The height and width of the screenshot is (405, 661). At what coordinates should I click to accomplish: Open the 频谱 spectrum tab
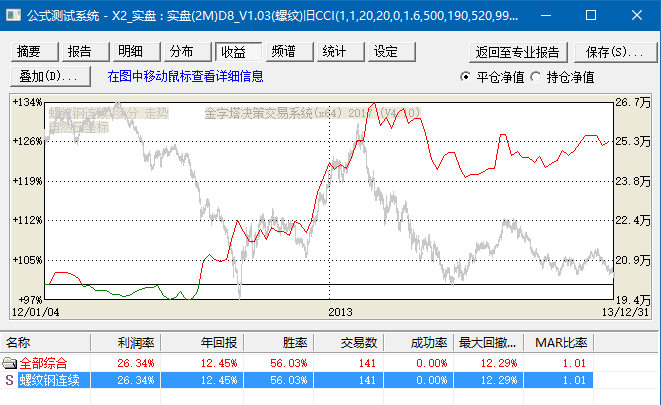[290, 52]
